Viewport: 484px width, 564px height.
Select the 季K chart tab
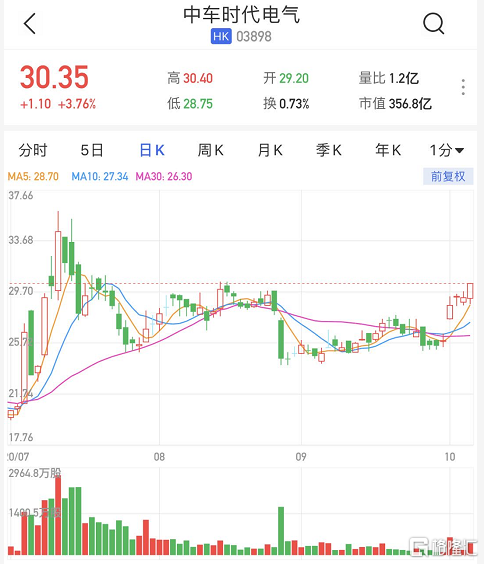[329, 150]
